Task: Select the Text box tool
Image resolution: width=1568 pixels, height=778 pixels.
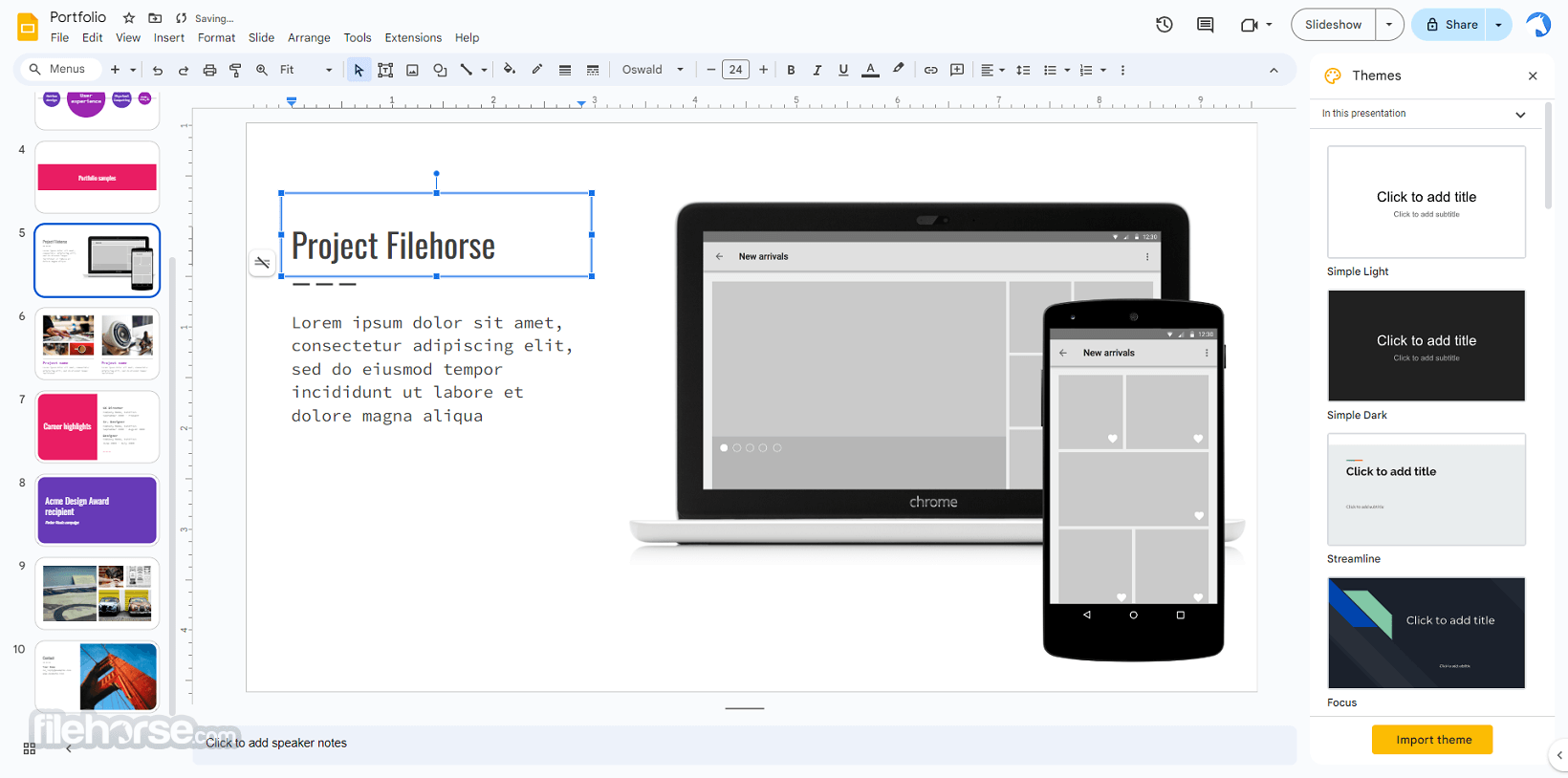Action: coord(385,70)
